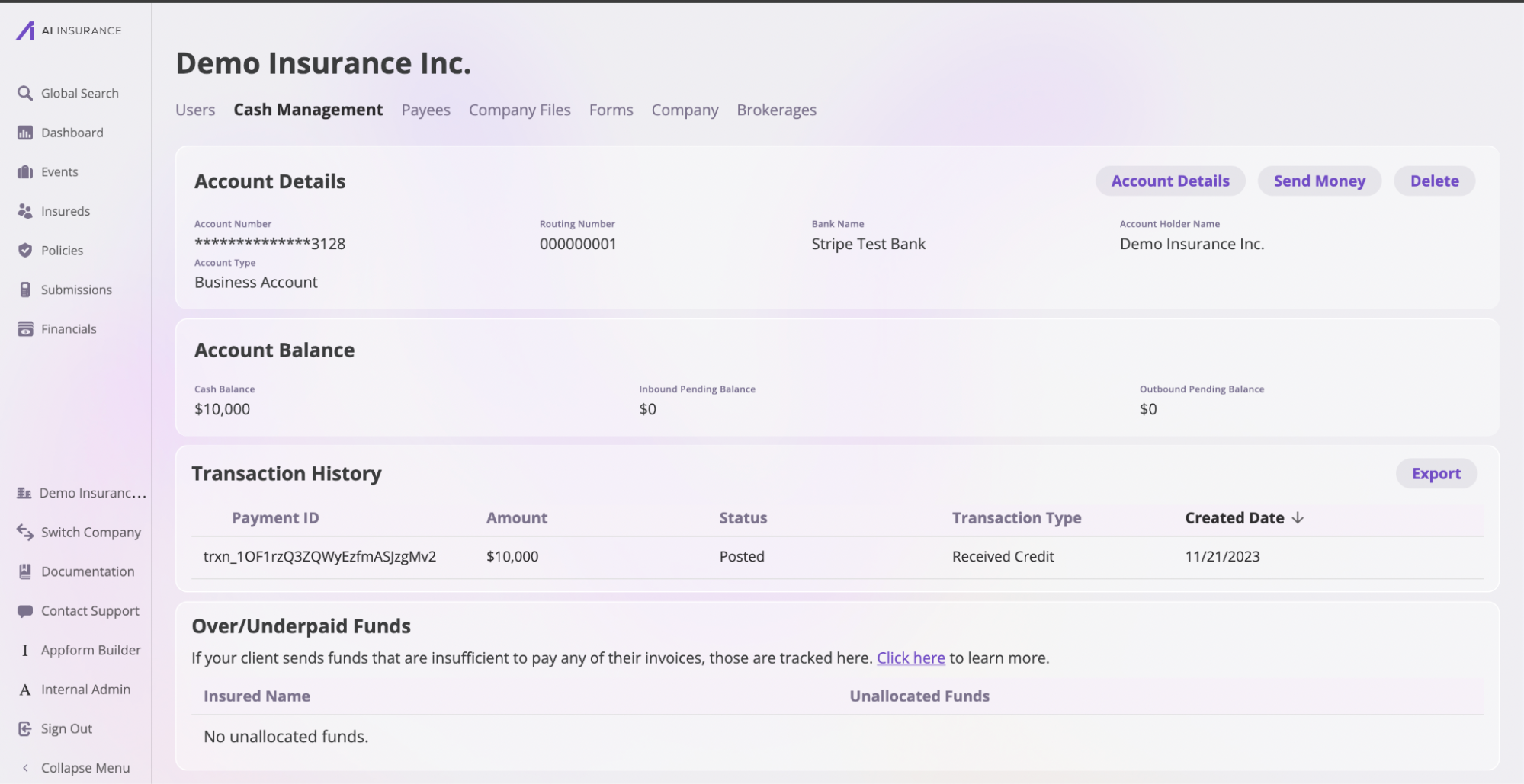Click the AI Insurance logo icon

pyautogui.click(x=26, y=30)
